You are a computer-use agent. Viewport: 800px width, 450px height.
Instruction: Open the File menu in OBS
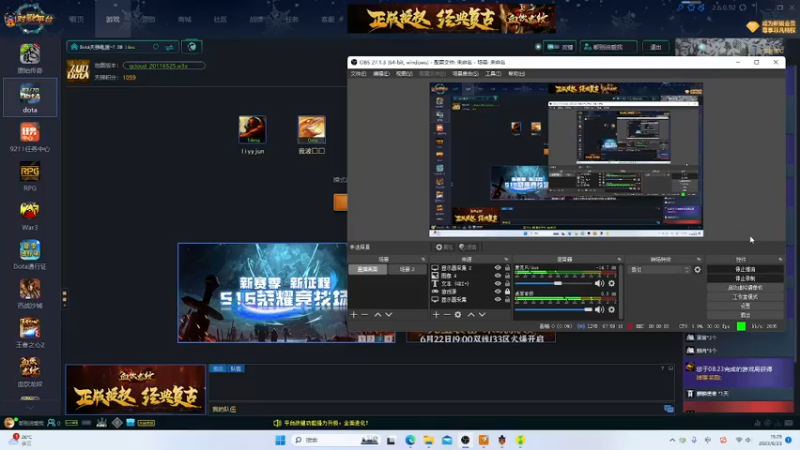(358, 73)
